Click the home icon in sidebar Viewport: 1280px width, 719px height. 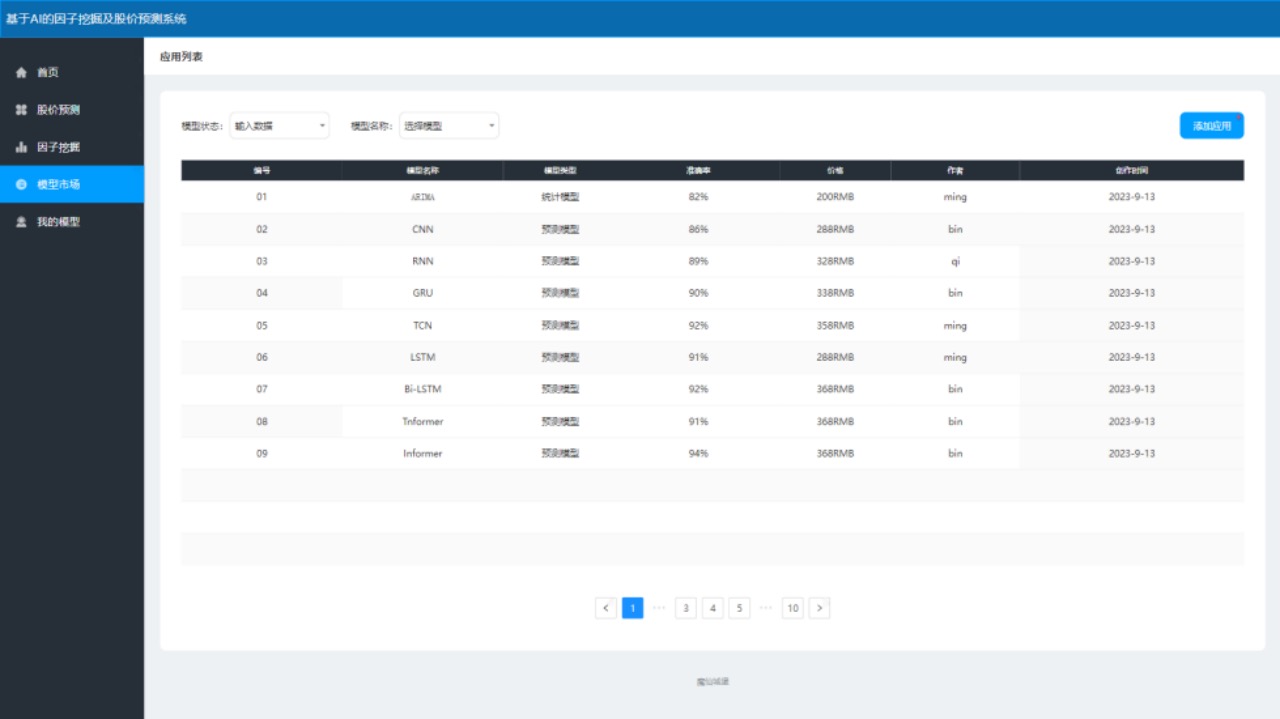[x=21, y=73]
